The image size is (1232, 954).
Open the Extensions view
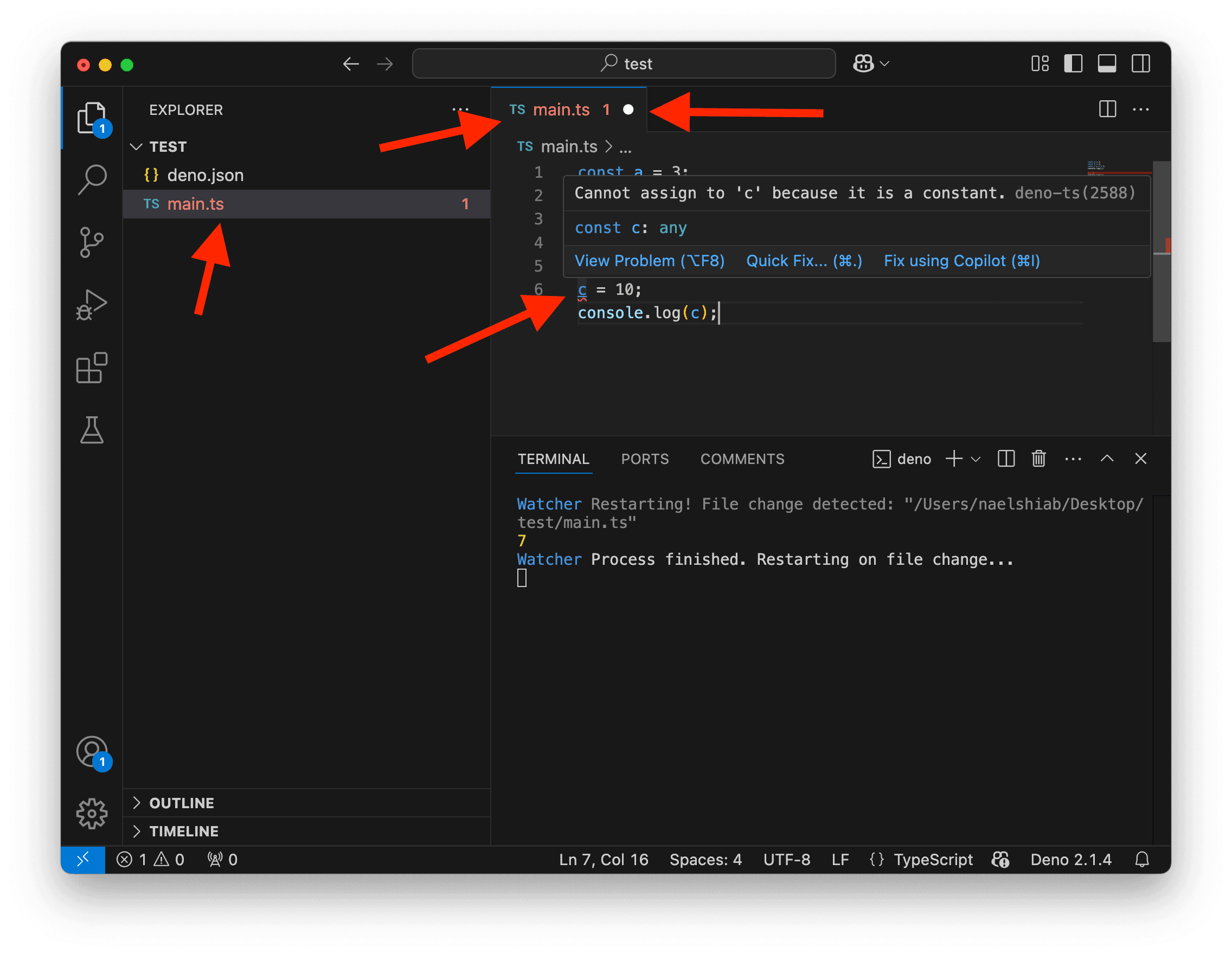(92, 368)
